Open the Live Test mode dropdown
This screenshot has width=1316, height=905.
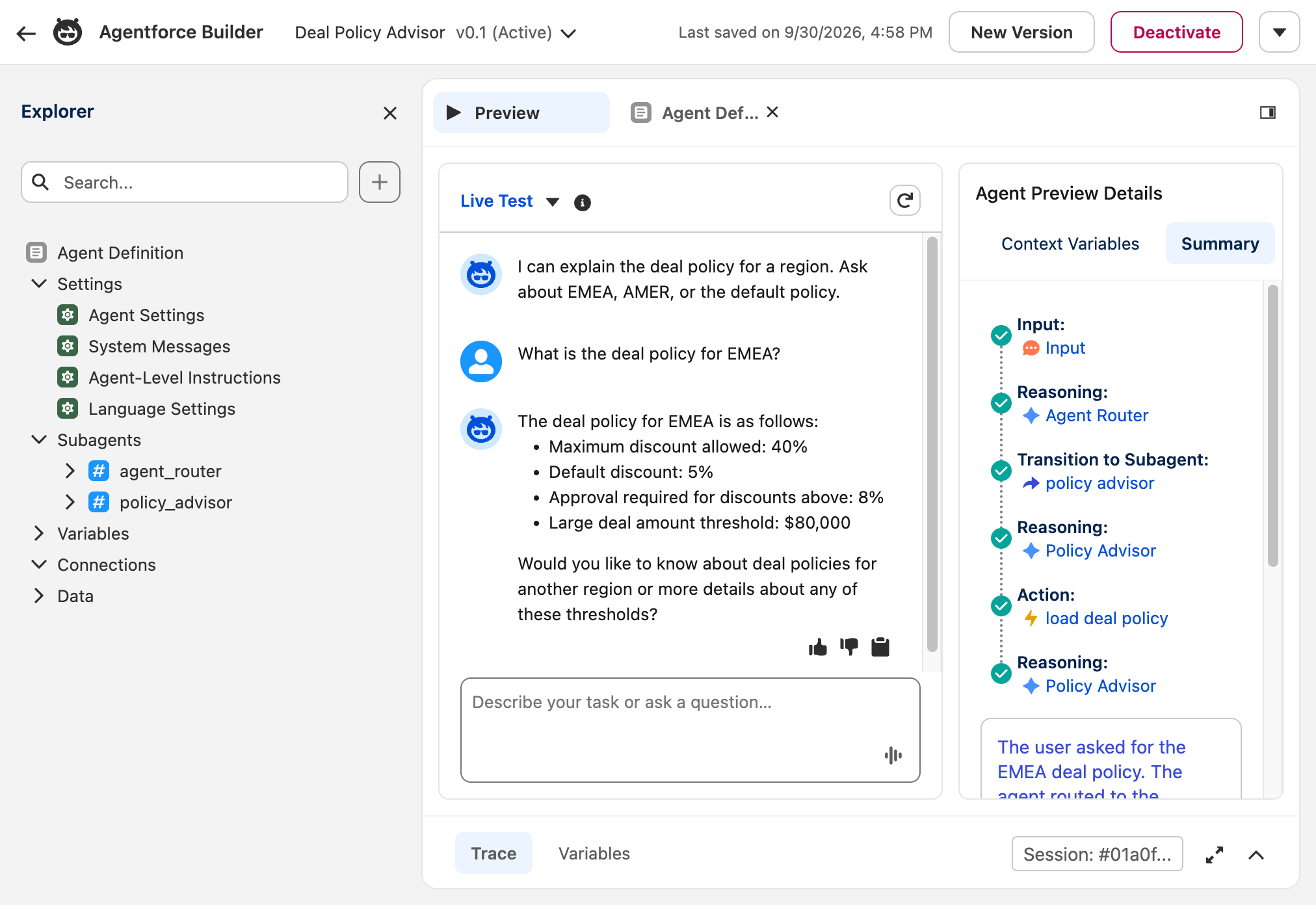(x=553, y=202)
